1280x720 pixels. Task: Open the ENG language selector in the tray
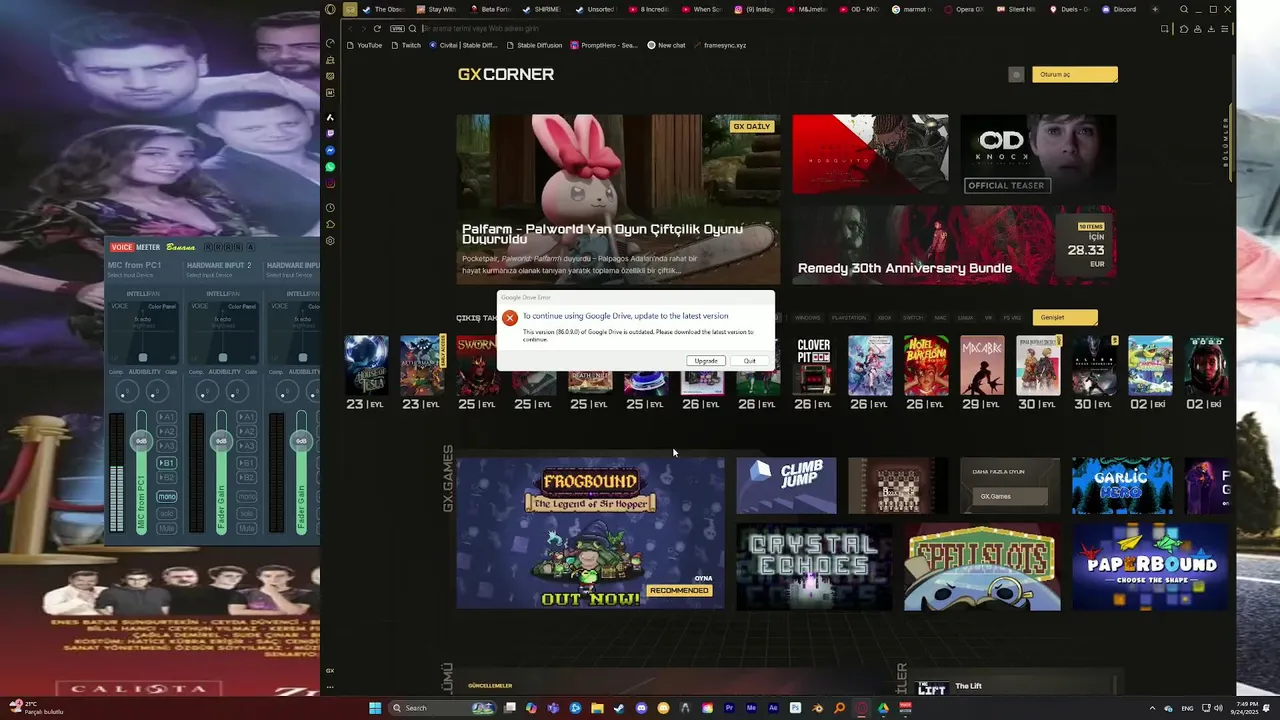coord(1188,708)
